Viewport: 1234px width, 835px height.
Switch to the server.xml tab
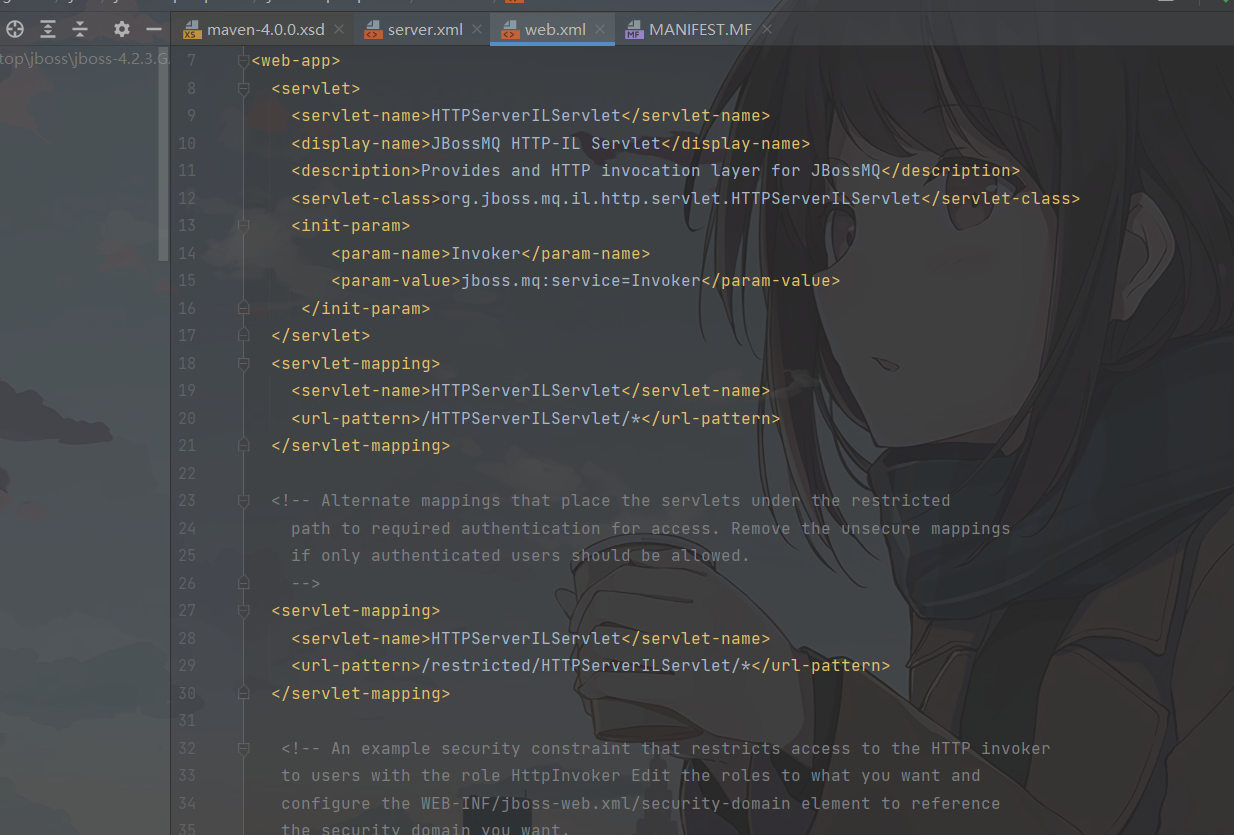tap(424, 30)
